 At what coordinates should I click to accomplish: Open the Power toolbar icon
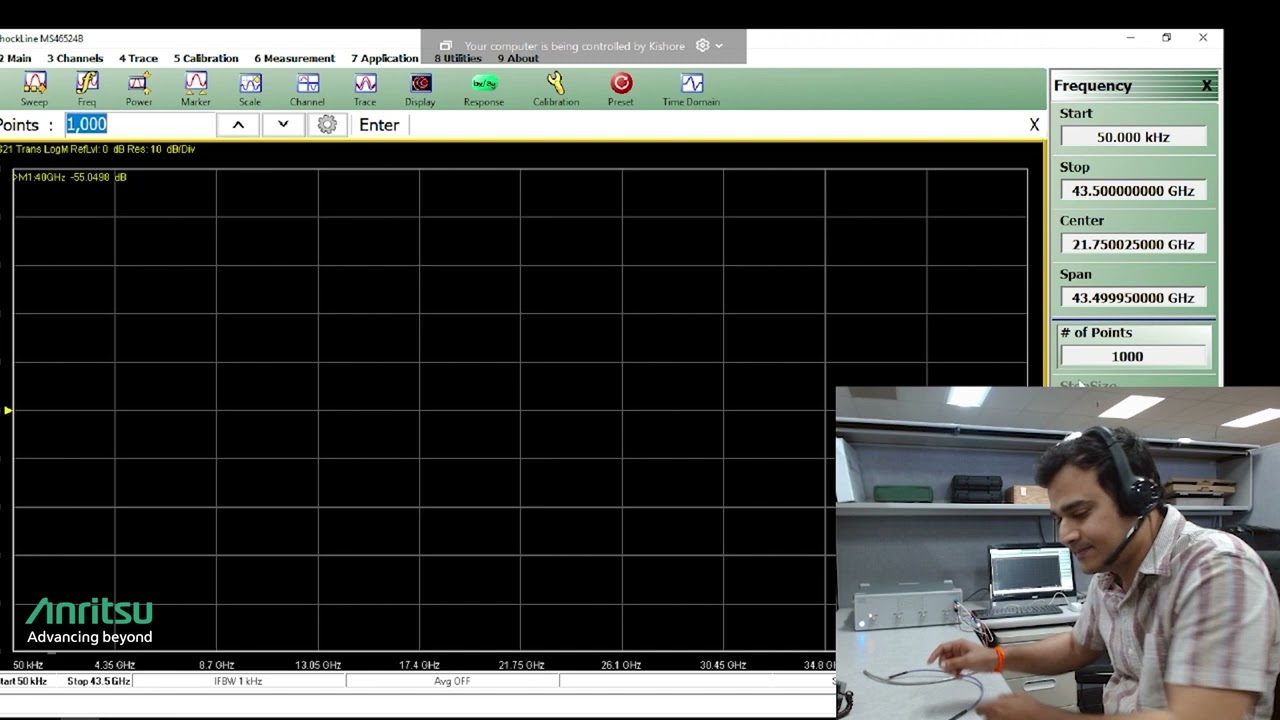[x=139, y=89]
